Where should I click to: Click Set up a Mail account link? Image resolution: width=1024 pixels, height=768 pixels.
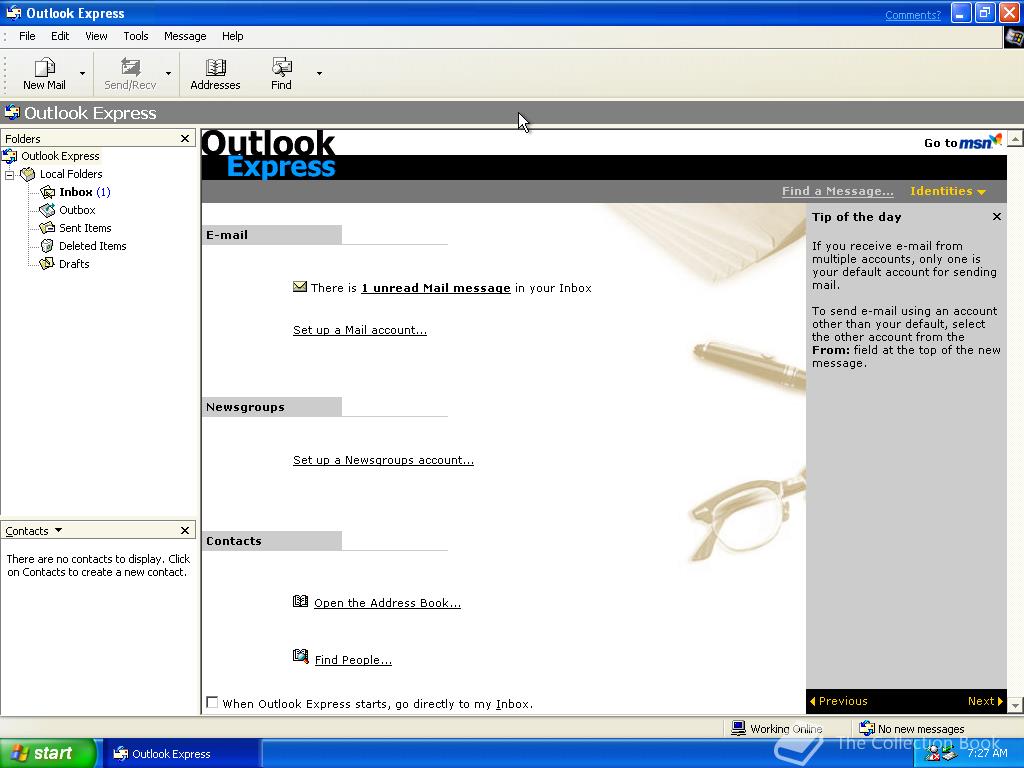point(360,330)
